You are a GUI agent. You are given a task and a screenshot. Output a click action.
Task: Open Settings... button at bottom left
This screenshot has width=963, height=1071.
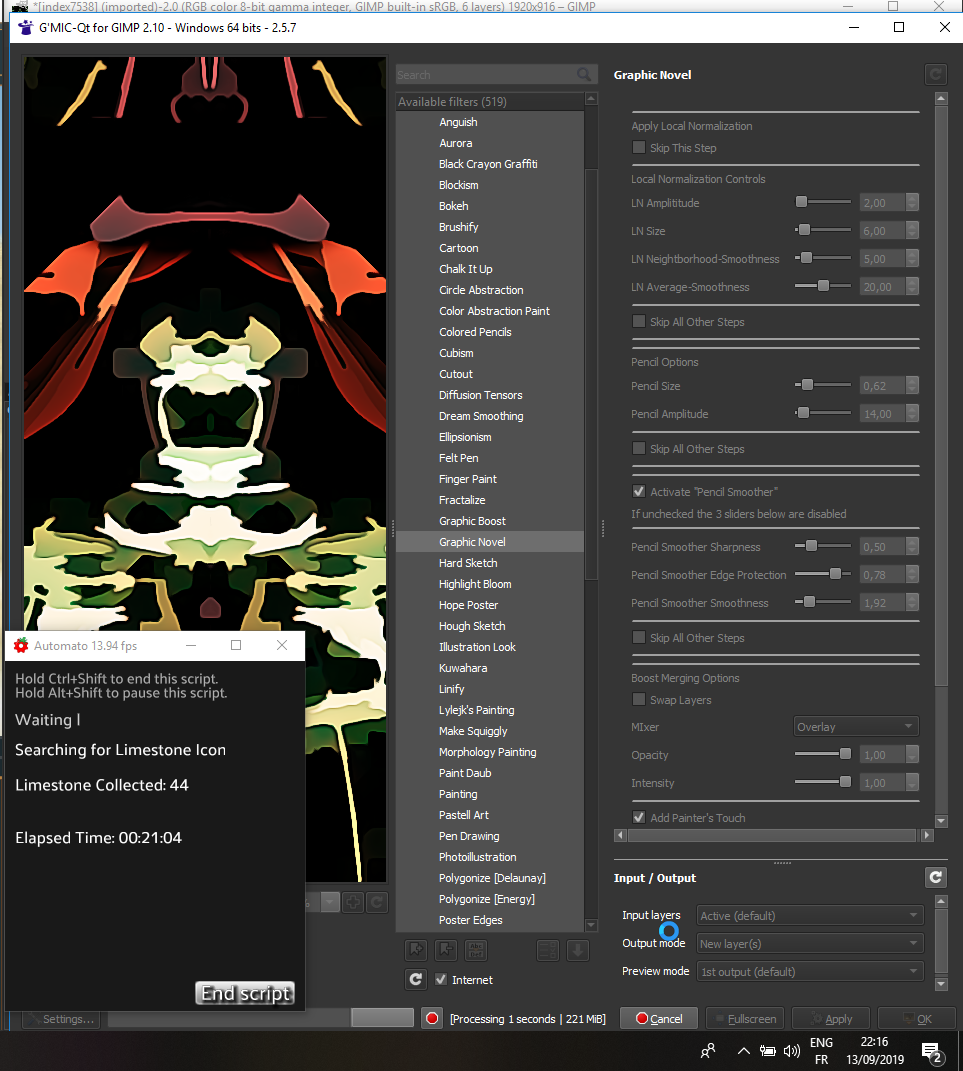coord(61,1018)
